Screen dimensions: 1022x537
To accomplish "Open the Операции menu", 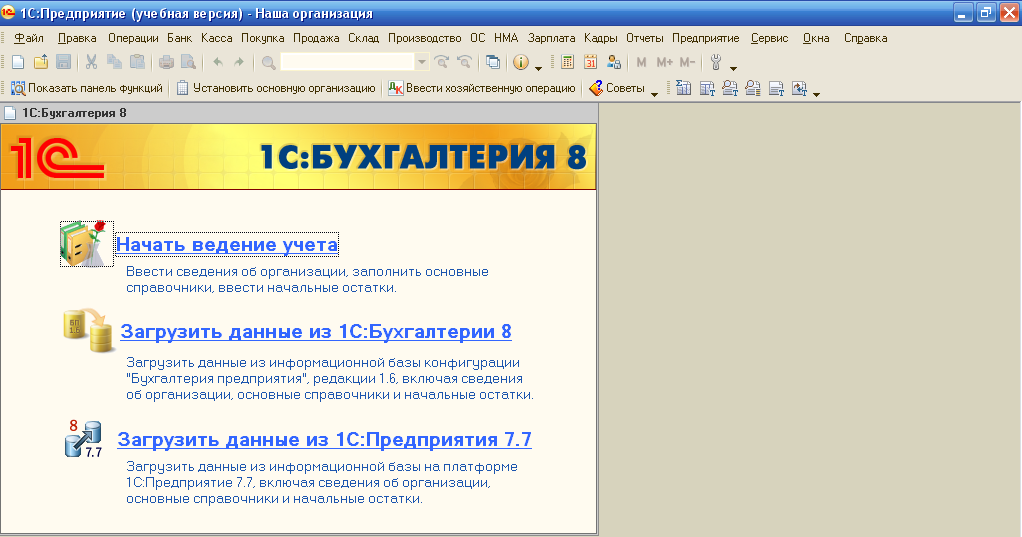I will [133, 38].
